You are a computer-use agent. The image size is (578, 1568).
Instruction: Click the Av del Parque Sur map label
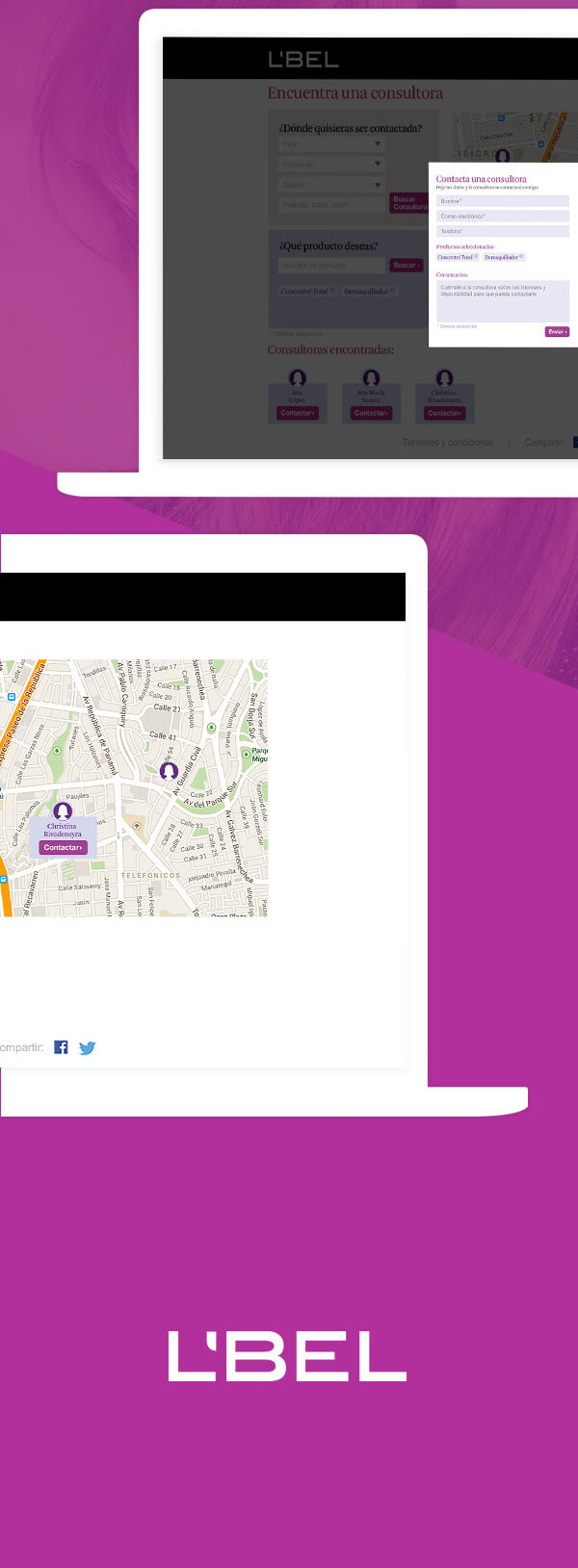click(x=209, y=796)
